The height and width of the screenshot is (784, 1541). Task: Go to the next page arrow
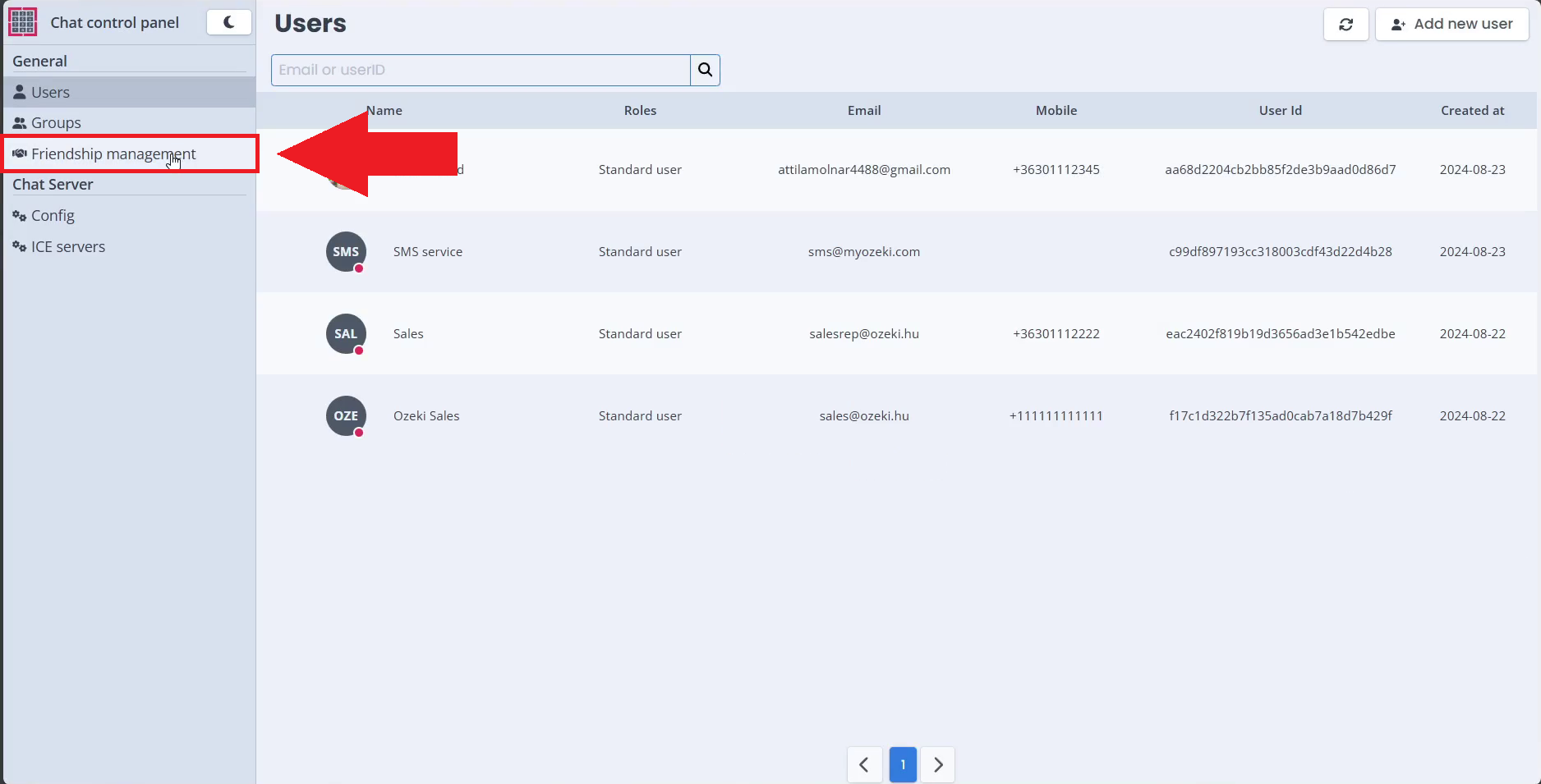pyautogui.click(x=937, y=765)
